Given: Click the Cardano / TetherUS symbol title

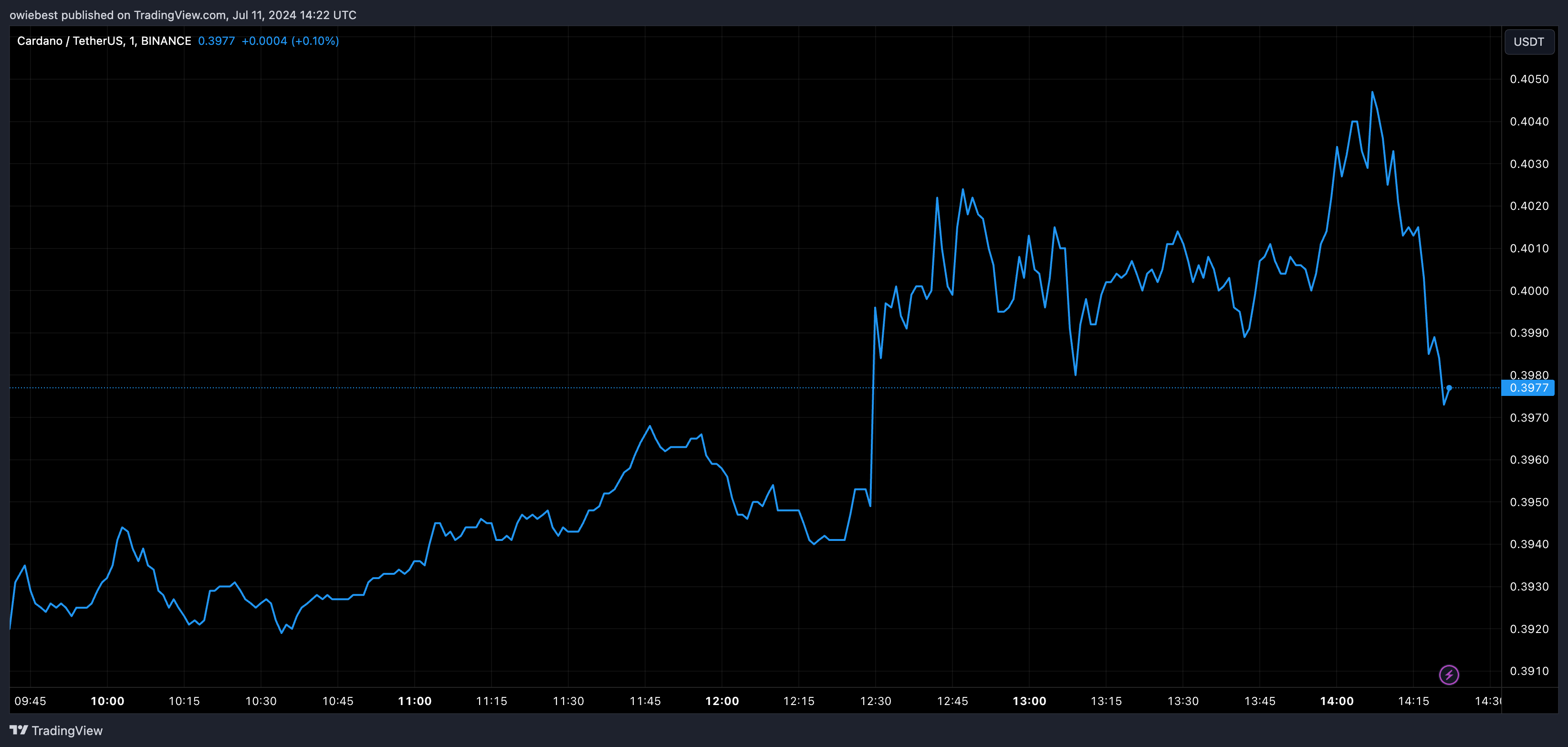Looking at the screenshot, I should pyautogui.click(x=104, y=41).
